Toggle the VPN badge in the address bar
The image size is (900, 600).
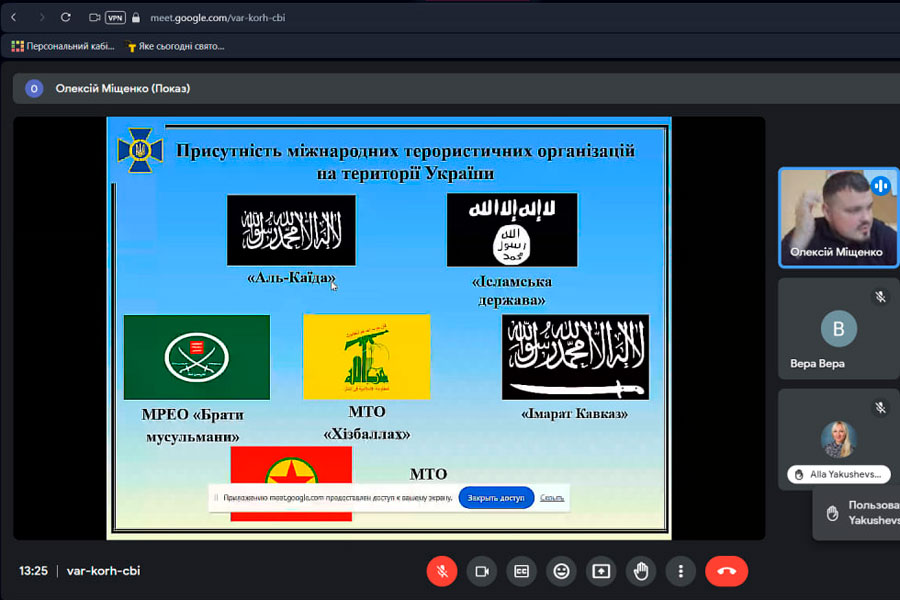(x=115, y=18)
